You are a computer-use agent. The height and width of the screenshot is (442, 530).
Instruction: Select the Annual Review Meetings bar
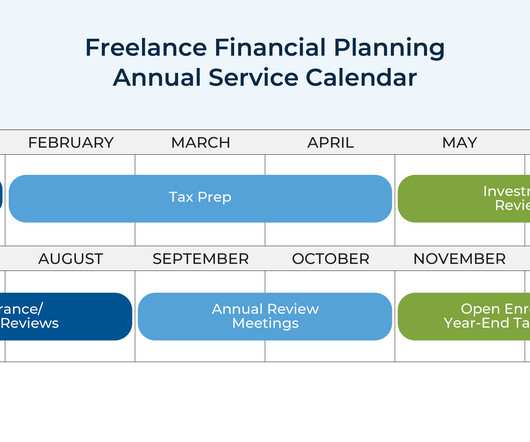[x=265, y=316]
